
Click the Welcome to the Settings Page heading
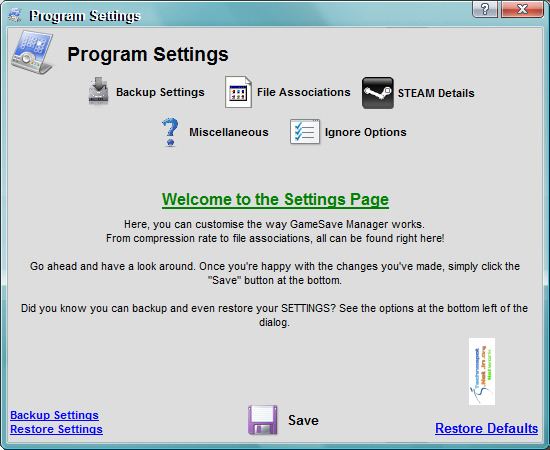[x=275, y=200]
